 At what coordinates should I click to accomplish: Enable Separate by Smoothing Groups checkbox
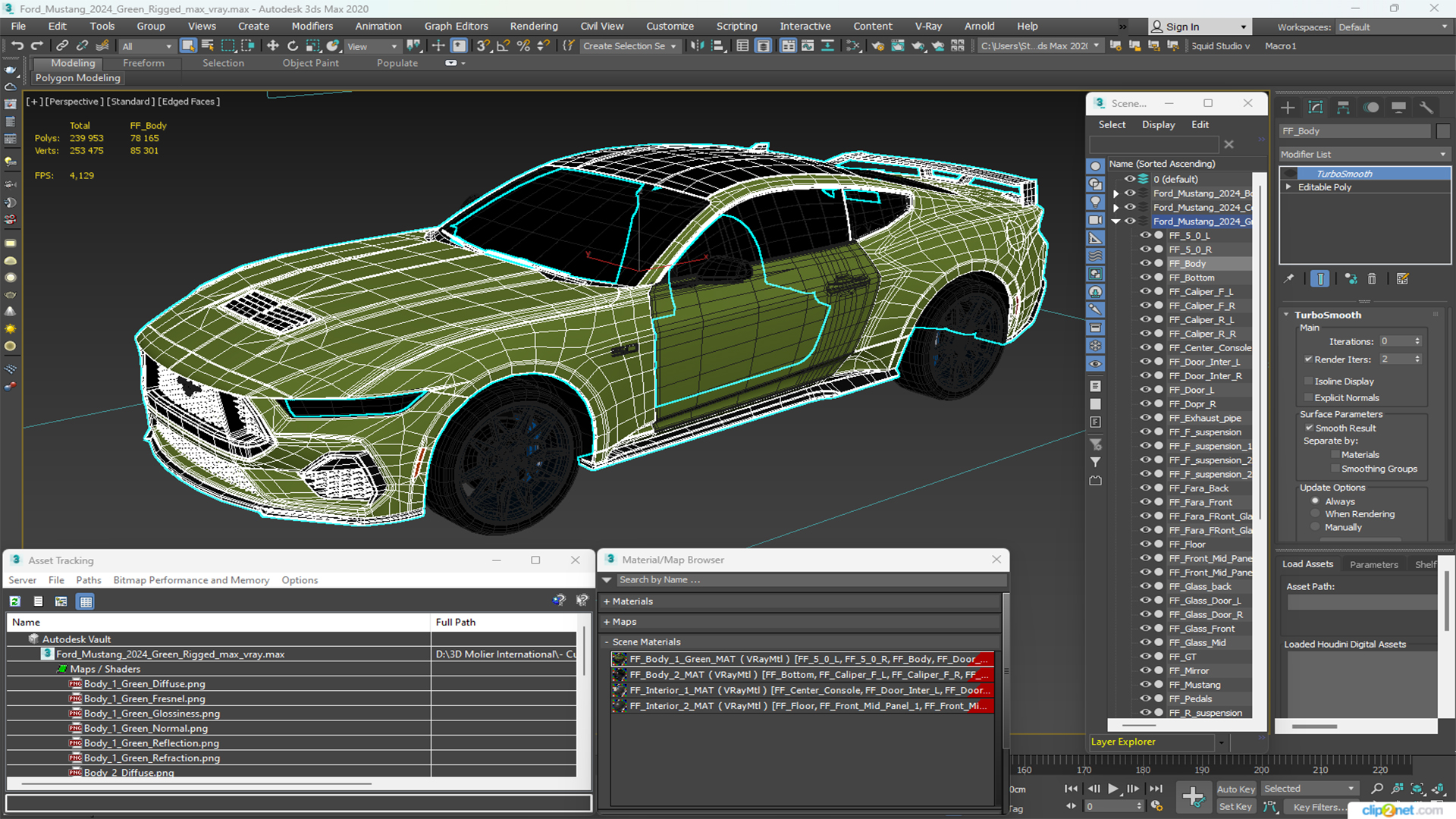[x=1335, y=469]
